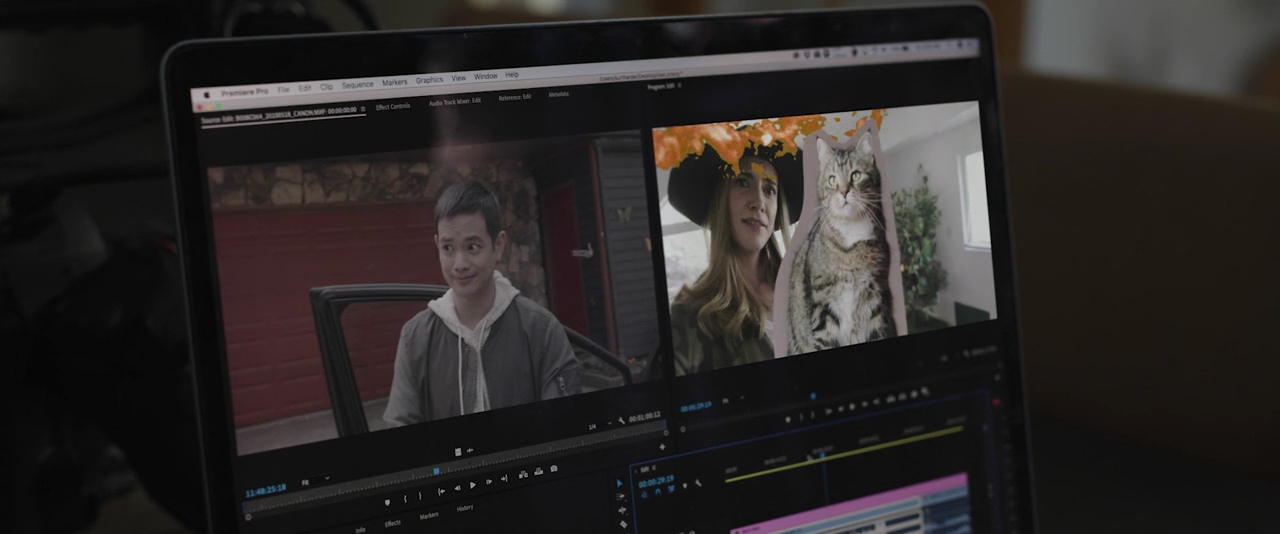Click the Comparison View icon in the Program monitor

coord(925,391)
